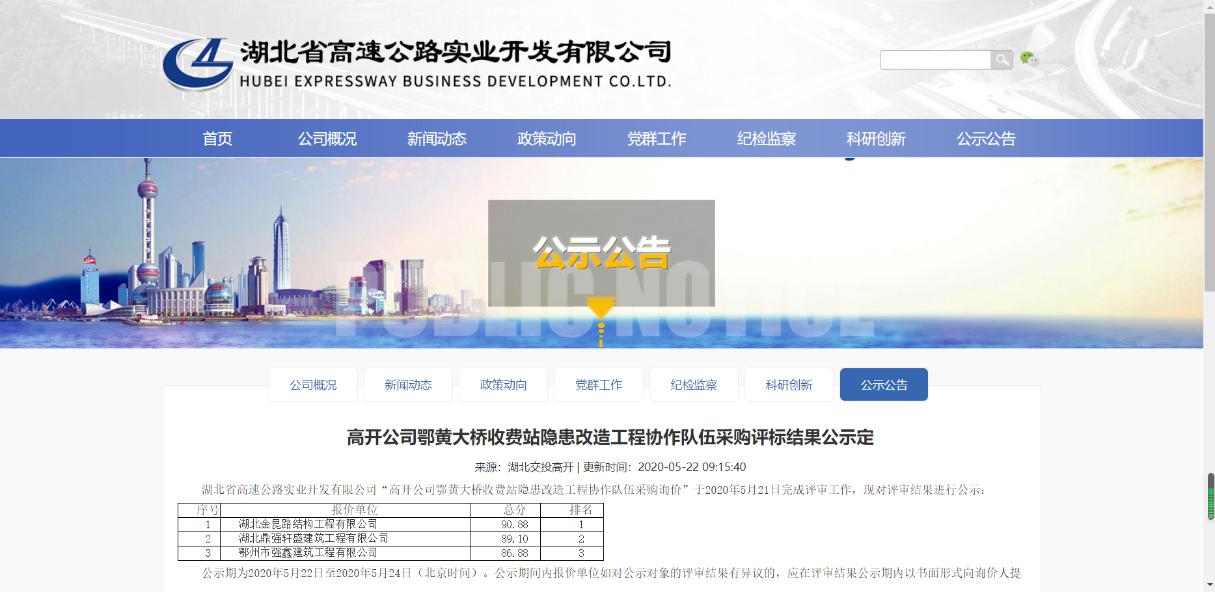Click the yellow down arrow in banner
Image resolution: width=1215 pixels, height=592 pixels.
point(600,309)
